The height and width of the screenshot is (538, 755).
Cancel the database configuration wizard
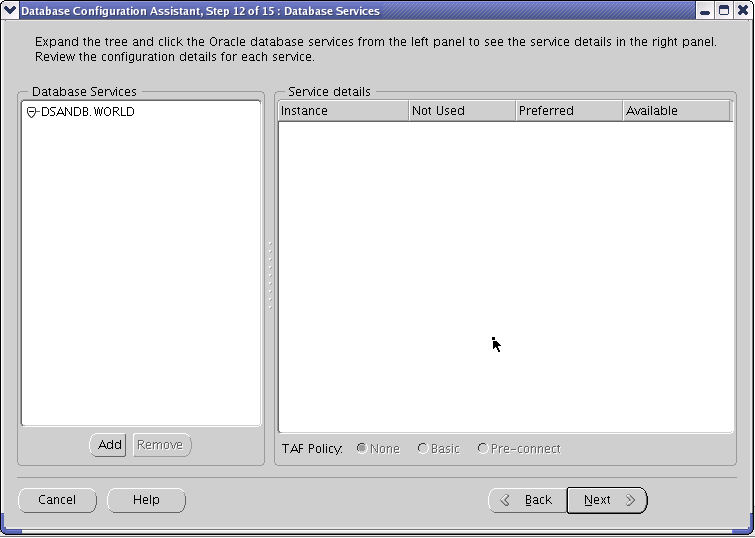point(57,500)
